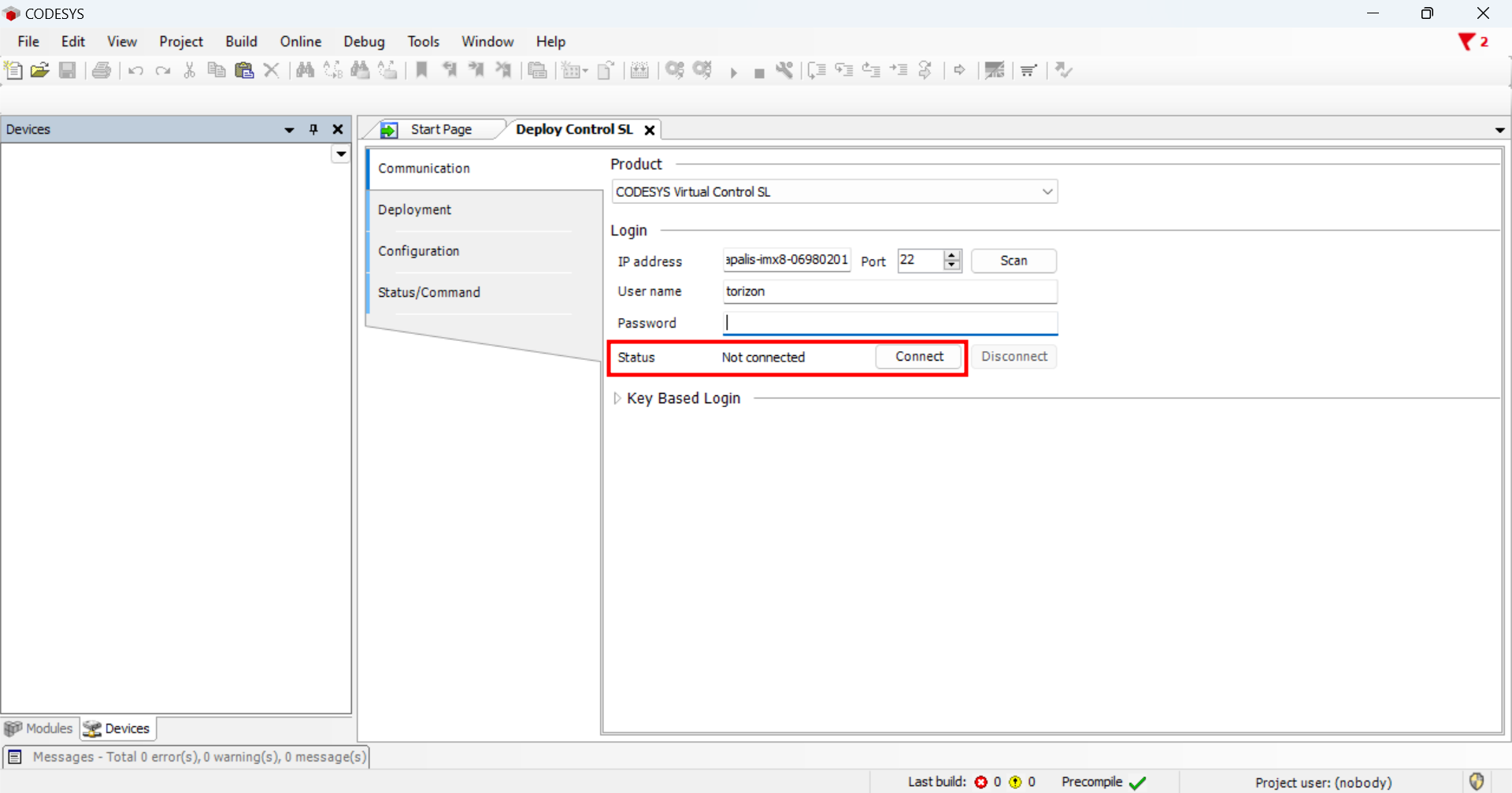Click the Step Into debug icon
Image resolution: width=1512 pixels, height=793 pixels.
844,70
